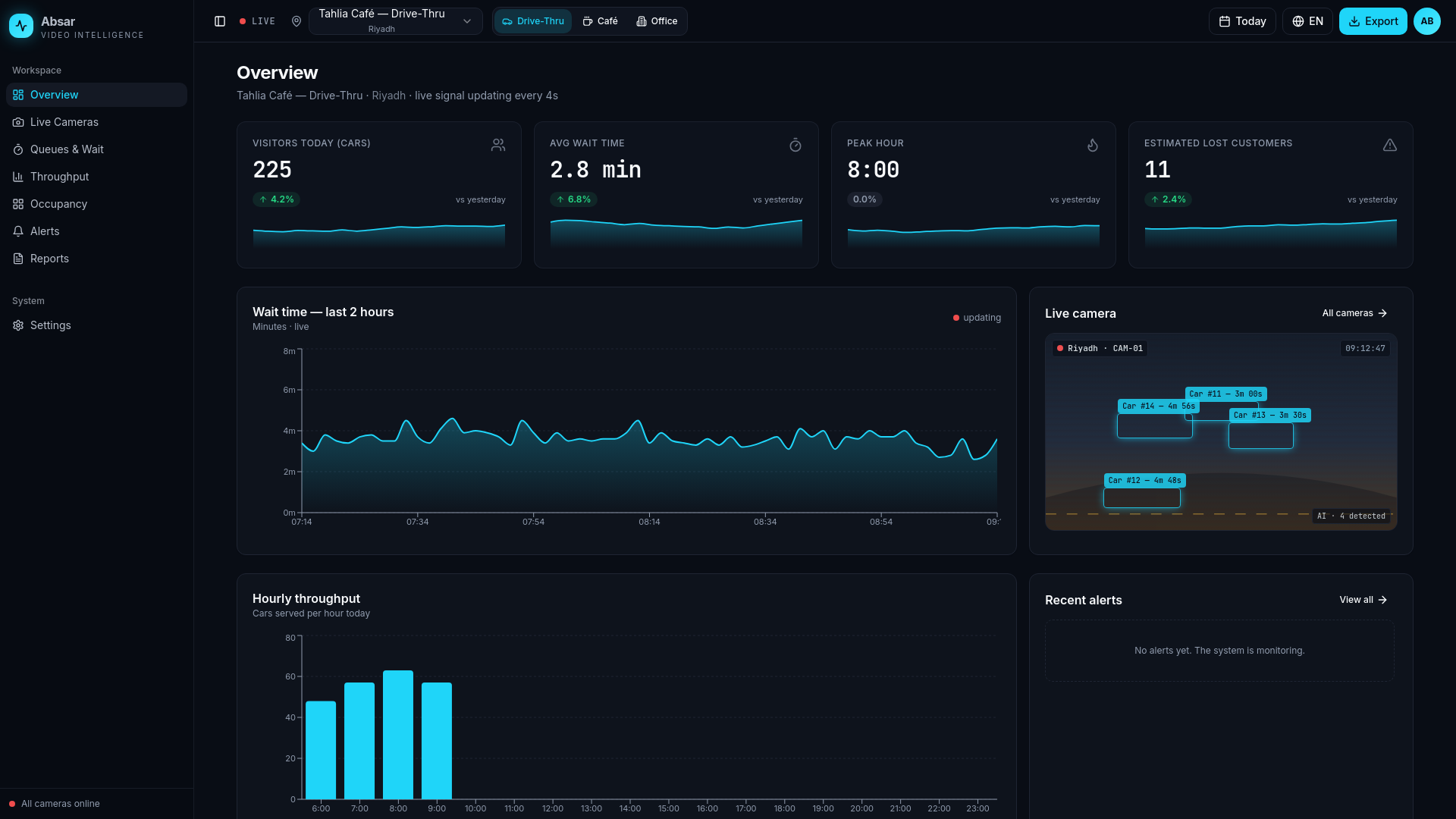1456x819 pixels.
Task: Click the Car #11 – 3m 00s label
Action: 1225,394
